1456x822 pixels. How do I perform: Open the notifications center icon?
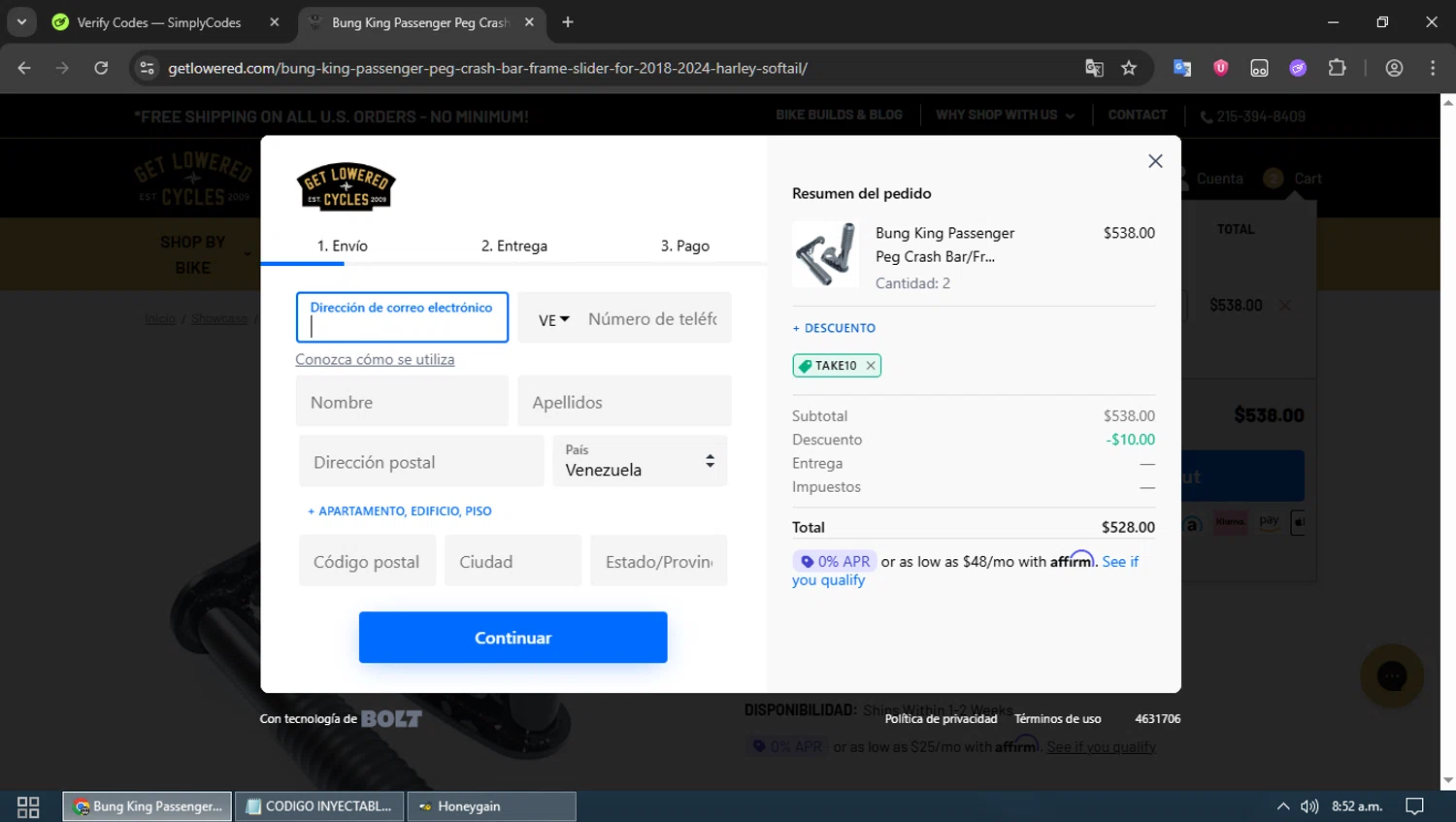(x=1414, y=806)
